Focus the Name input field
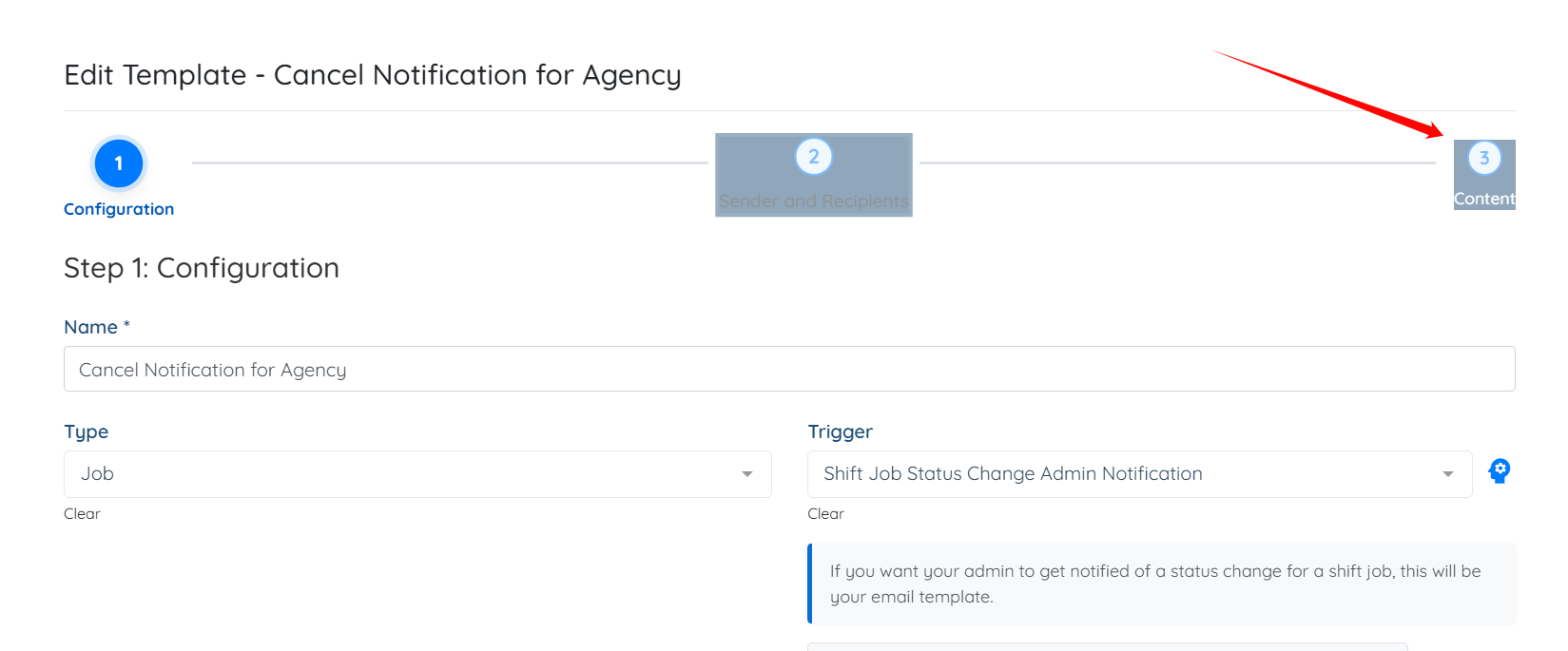1568x651 pixels. (789, 370)
